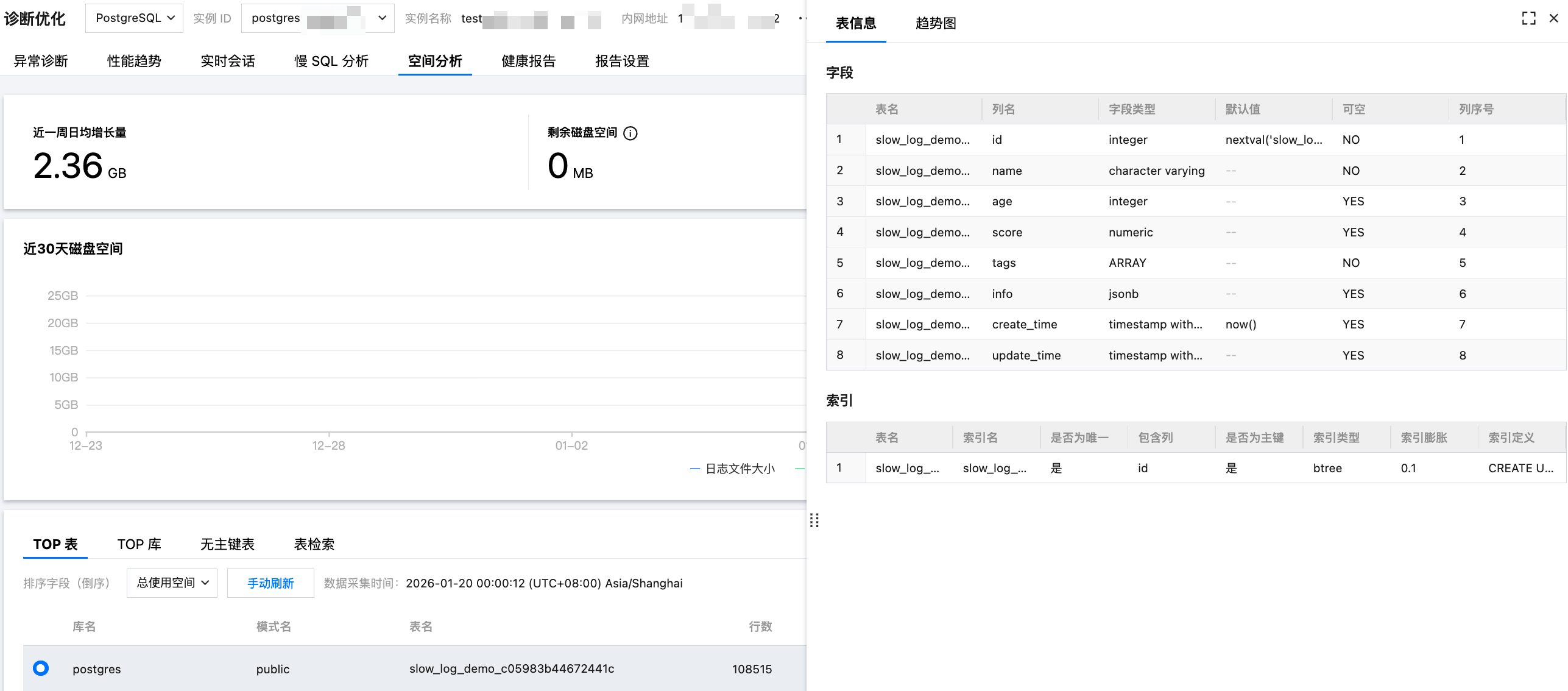Click the 字段类型 column header
Image resolution: width=1568 pixels, height=691 pixels.
(1132, 109)
